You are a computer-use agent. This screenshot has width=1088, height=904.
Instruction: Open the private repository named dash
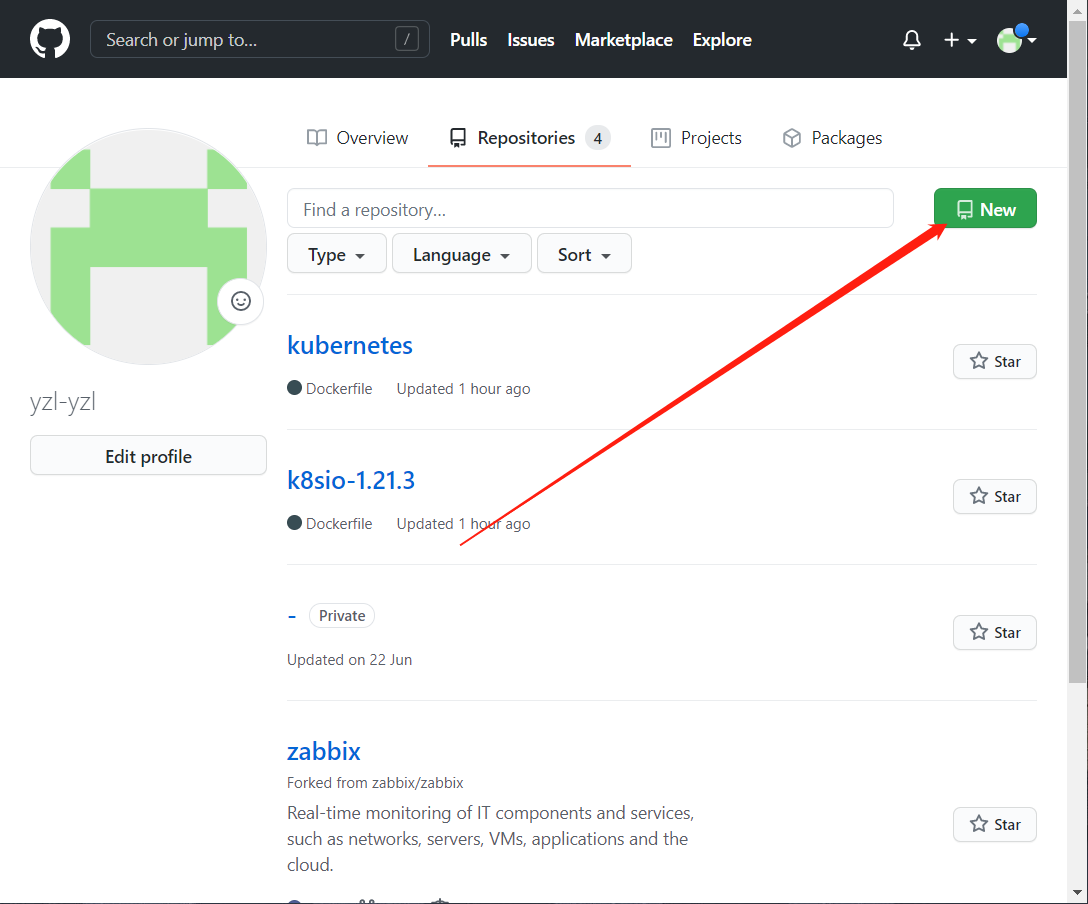(292, 616)
